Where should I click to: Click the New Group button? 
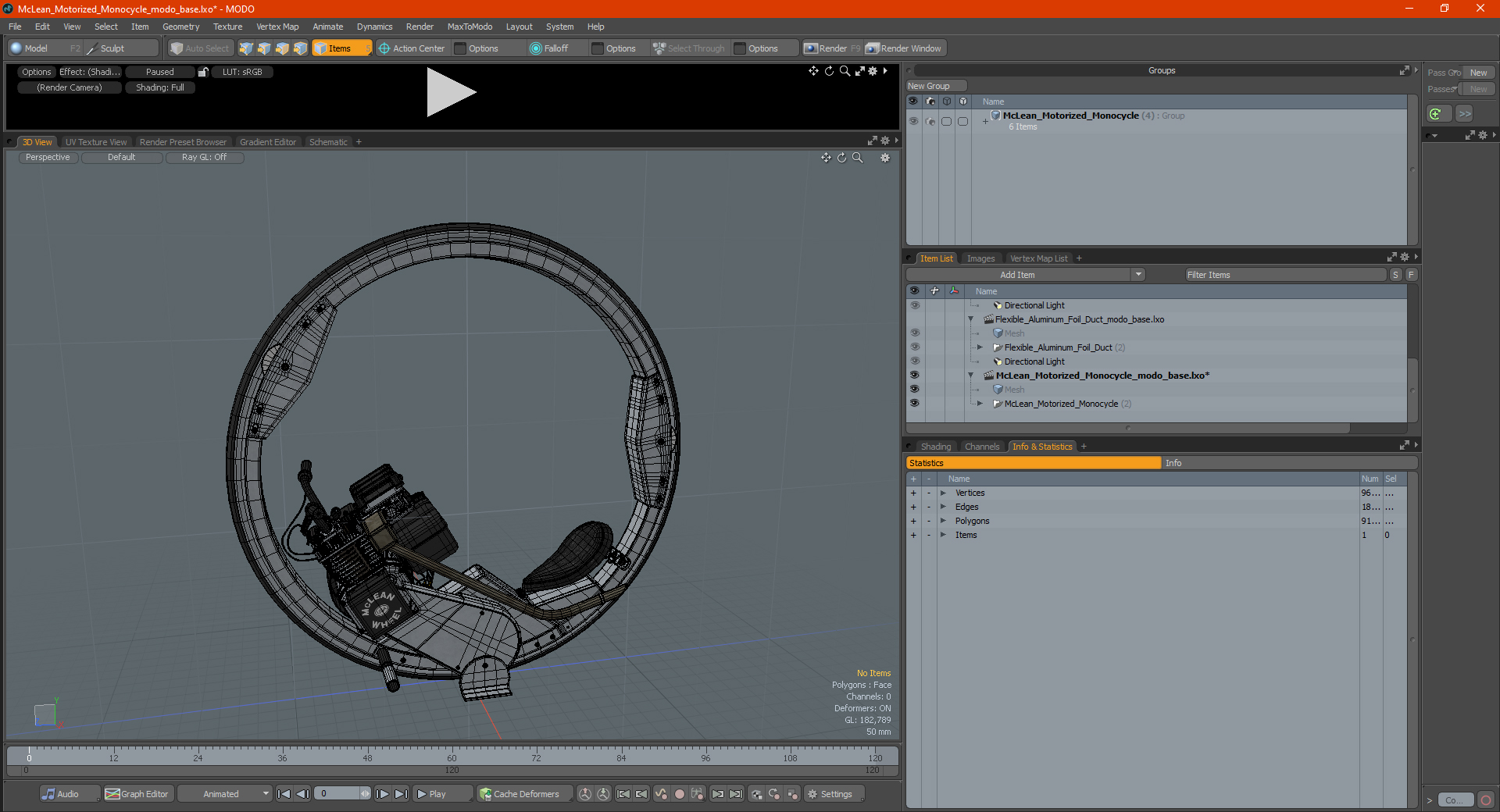click(936, 86)
